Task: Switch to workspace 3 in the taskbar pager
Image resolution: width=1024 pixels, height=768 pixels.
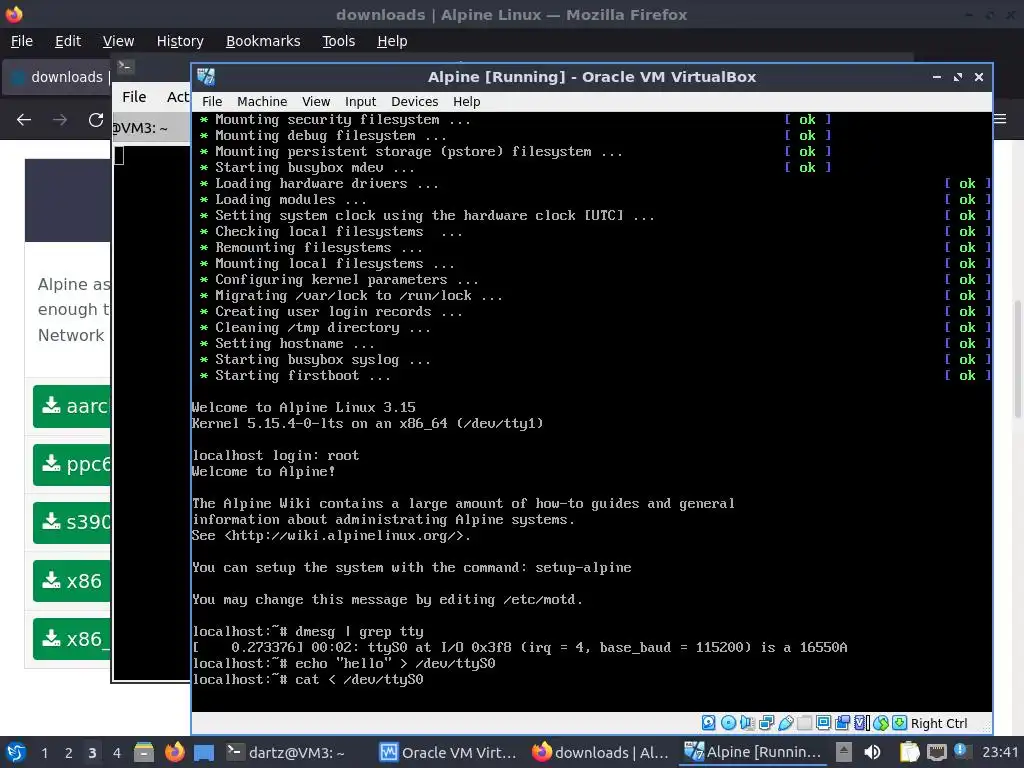Action: pos(92,753)
